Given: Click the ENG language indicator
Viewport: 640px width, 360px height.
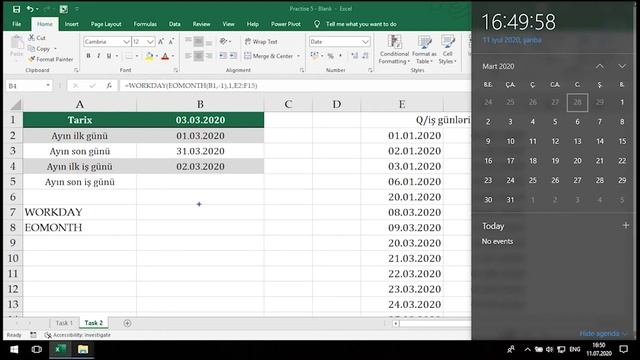Looking at the screenshot, I should (x=575, y=349).
